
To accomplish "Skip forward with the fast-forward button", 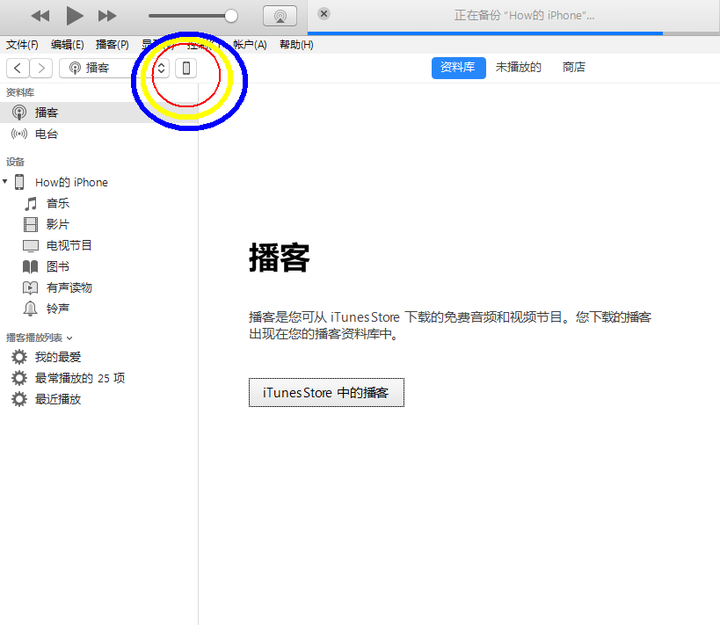I will [107, 16].
